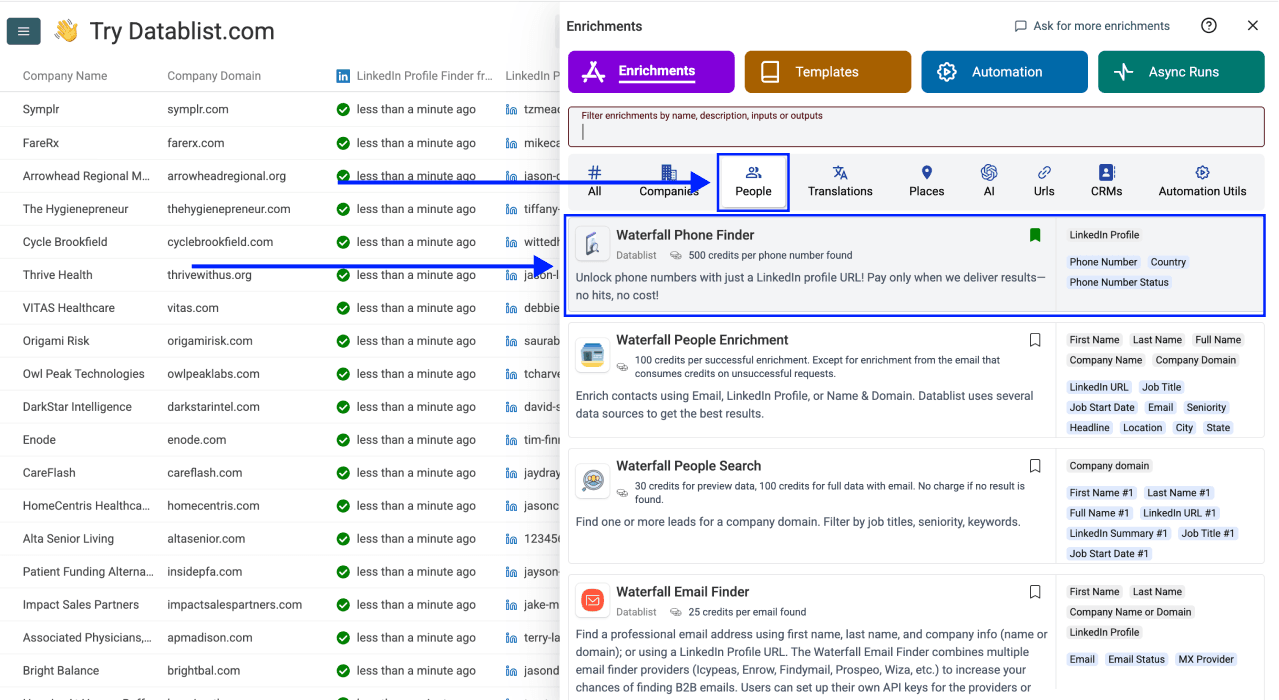Click the help question mark icon
This screenshot has width=1279, height=700.
(x=1208, y=25)
